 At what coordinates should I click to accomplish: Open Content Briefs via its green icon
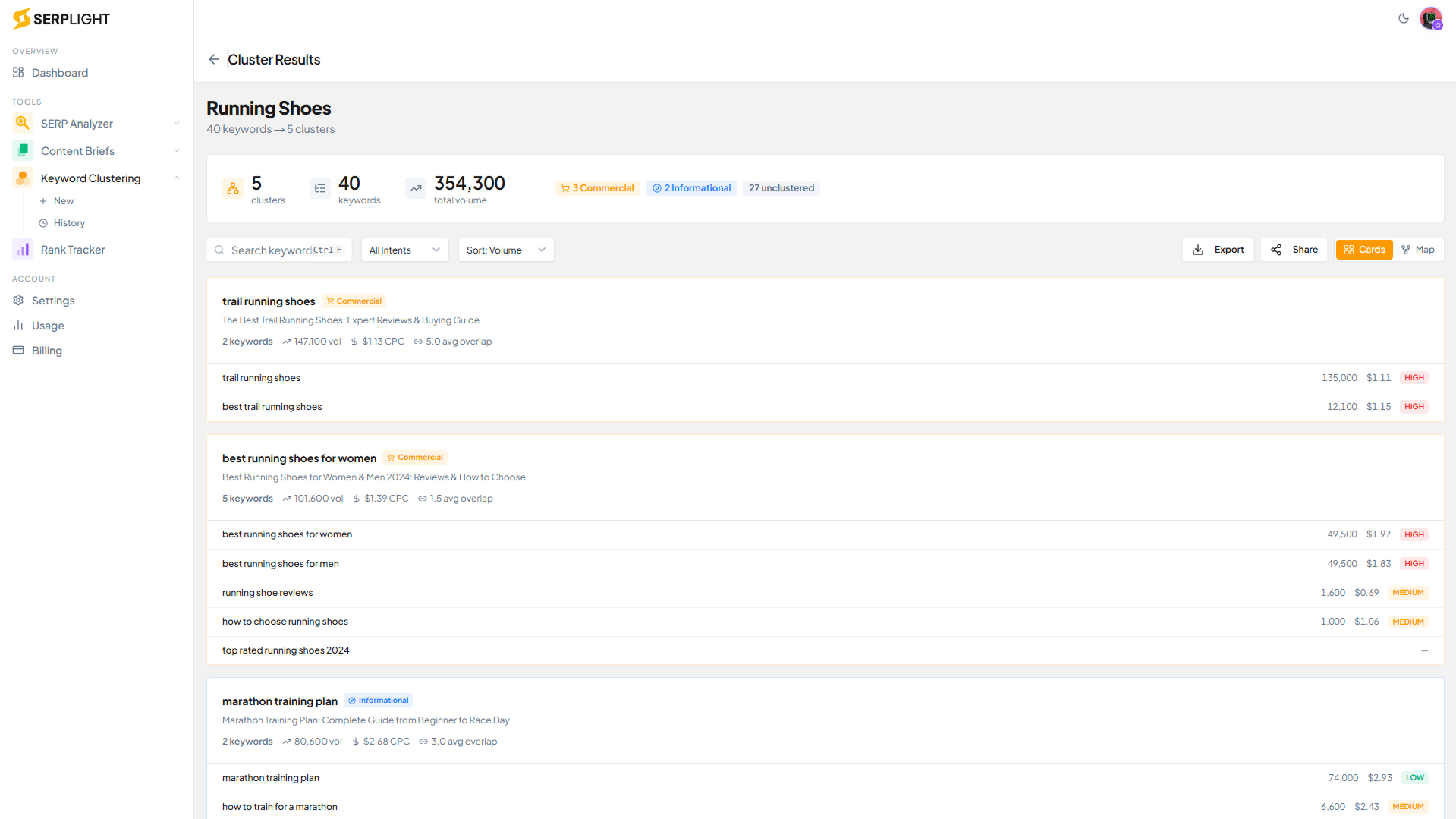pos(21,150)
